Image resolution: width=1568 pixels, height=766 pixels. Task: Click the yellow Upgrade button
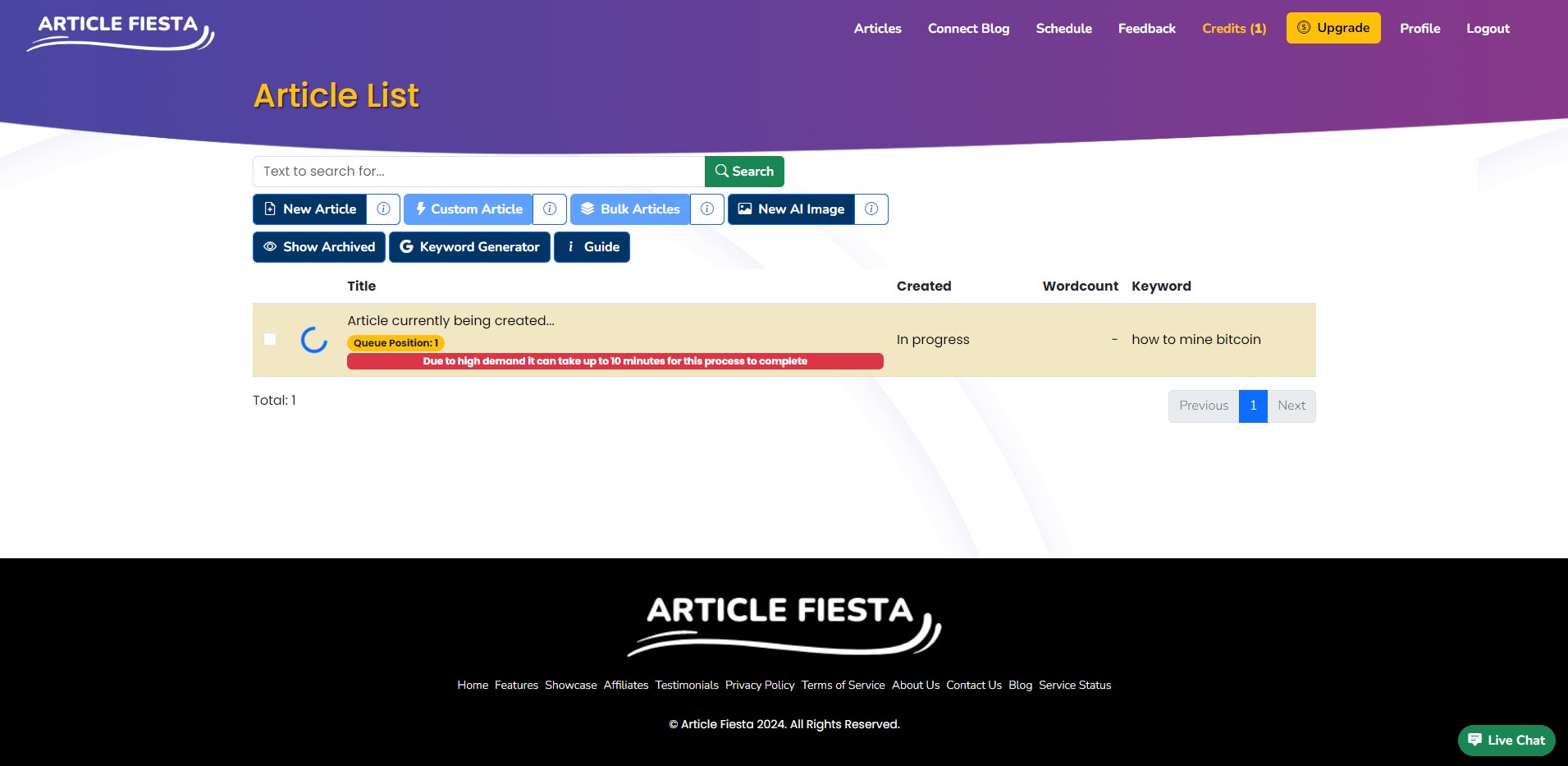pos(1333,28)
